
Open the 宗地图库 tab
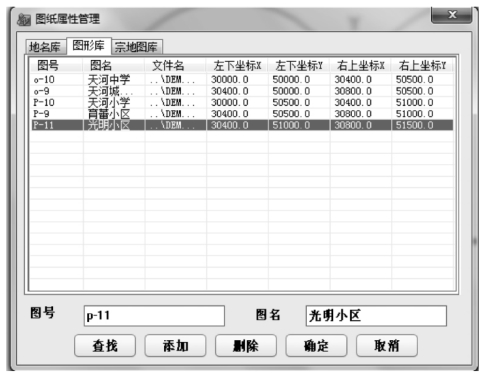tap(136, 47)
